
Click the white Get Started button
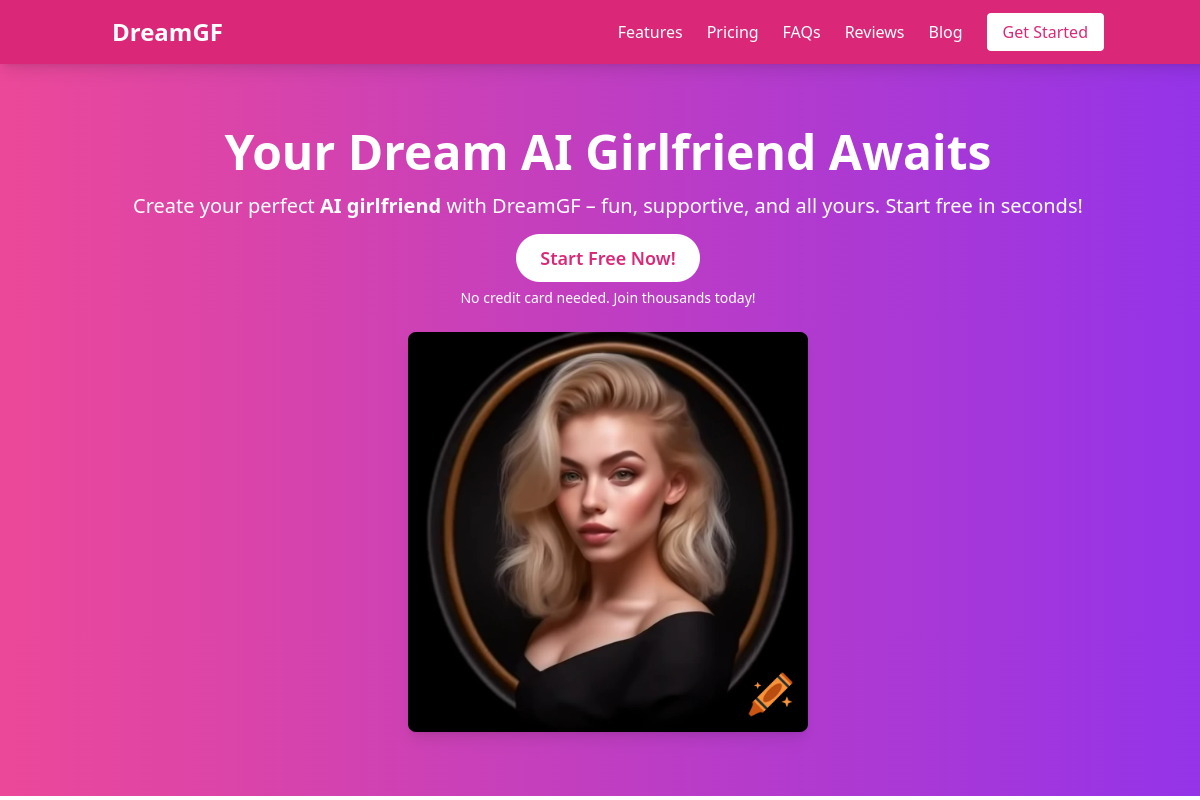pyautogui.click(x=1045, y=32)
